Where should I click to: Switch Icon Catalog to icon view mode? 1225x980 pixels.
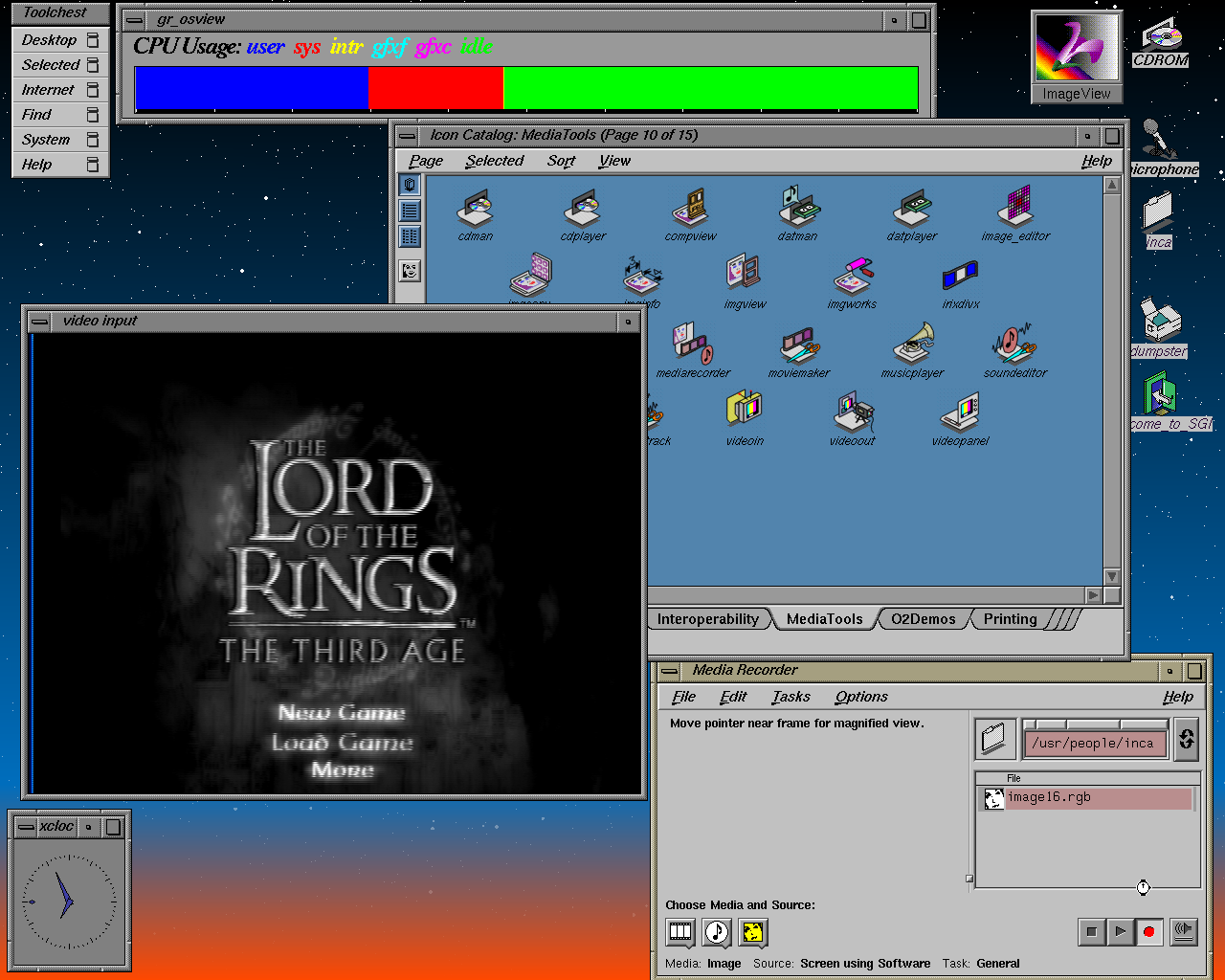coord(410,185)
